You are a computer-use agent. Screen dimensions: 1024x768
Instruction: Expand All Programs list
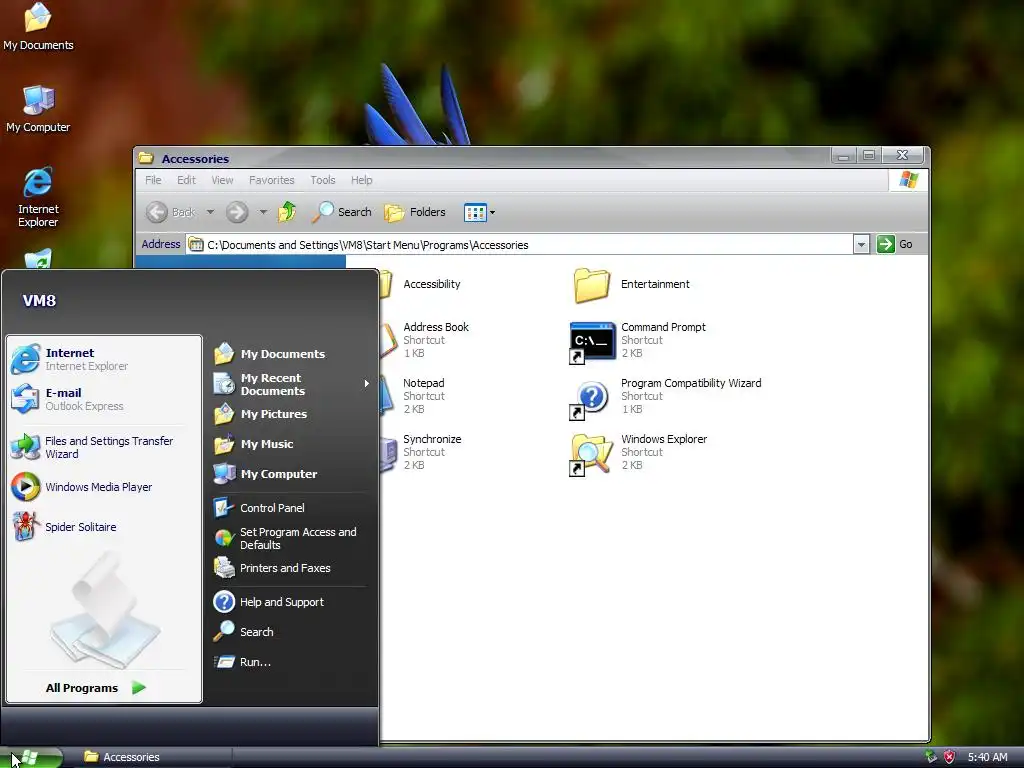pos(95,688)
